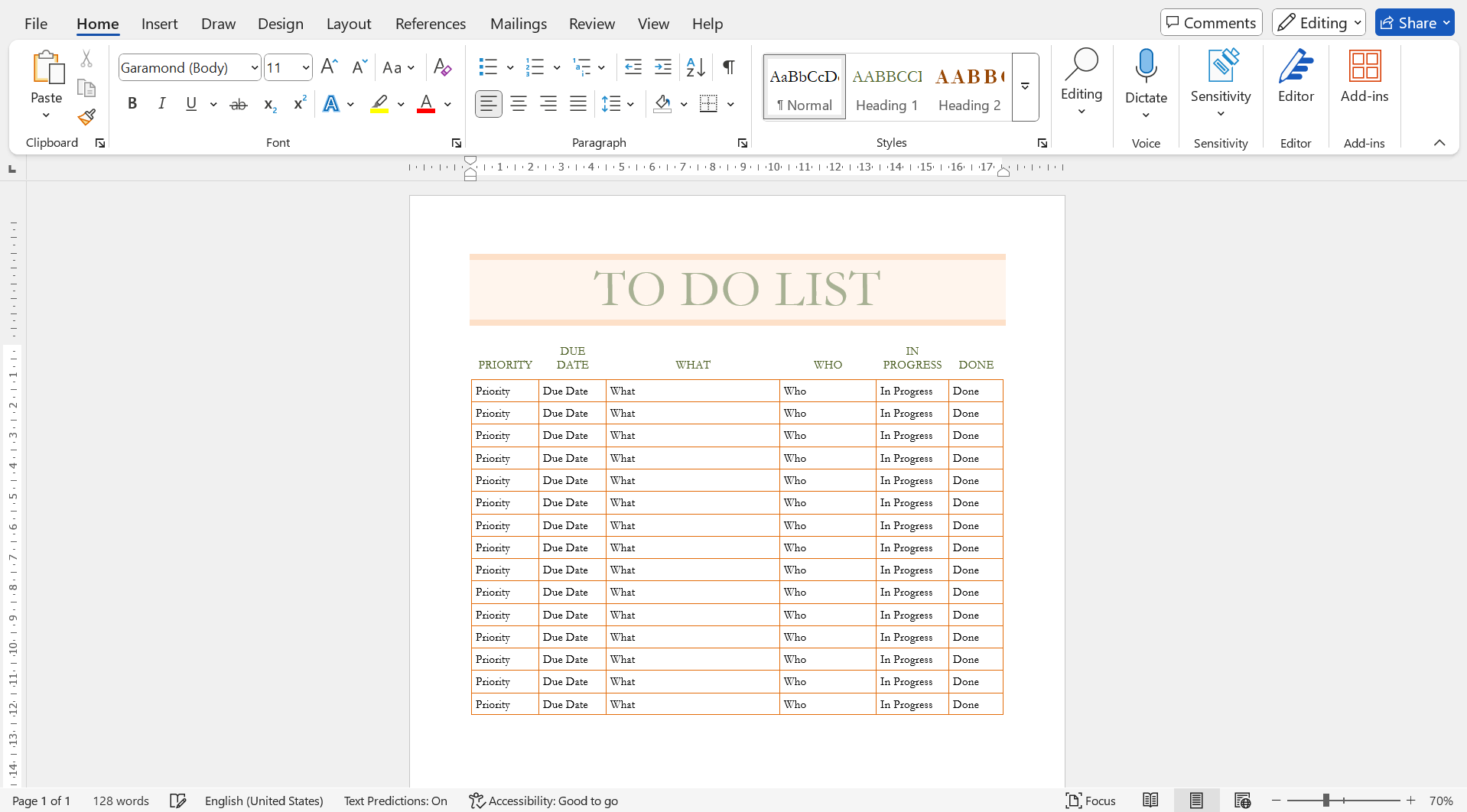This screenshot has width=1467, height=812.
Task: Enable center text alignment
Action: [519, 103]
